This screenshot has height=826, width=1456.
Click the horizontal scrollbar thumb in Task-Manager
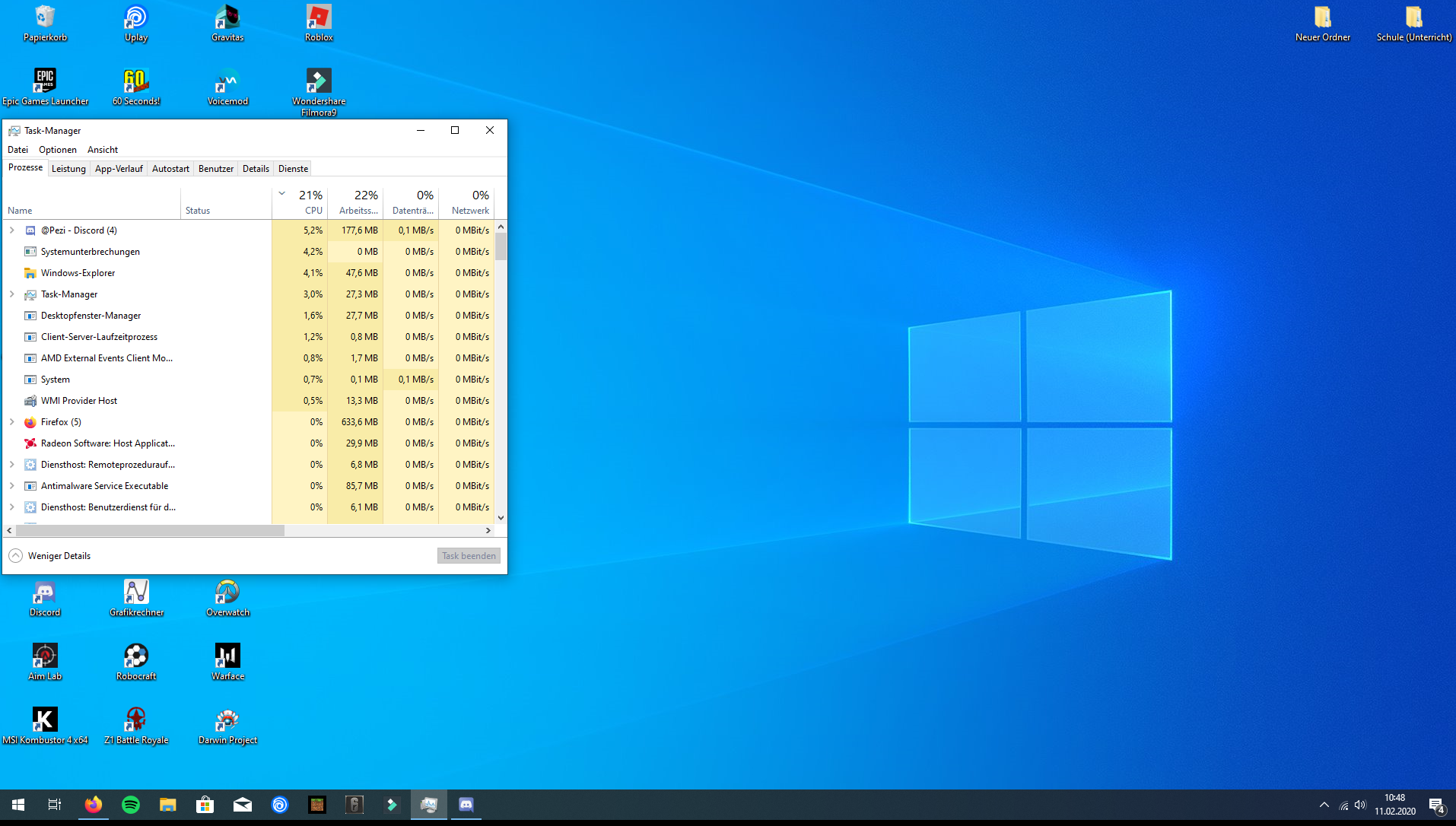tap(150, 530)
